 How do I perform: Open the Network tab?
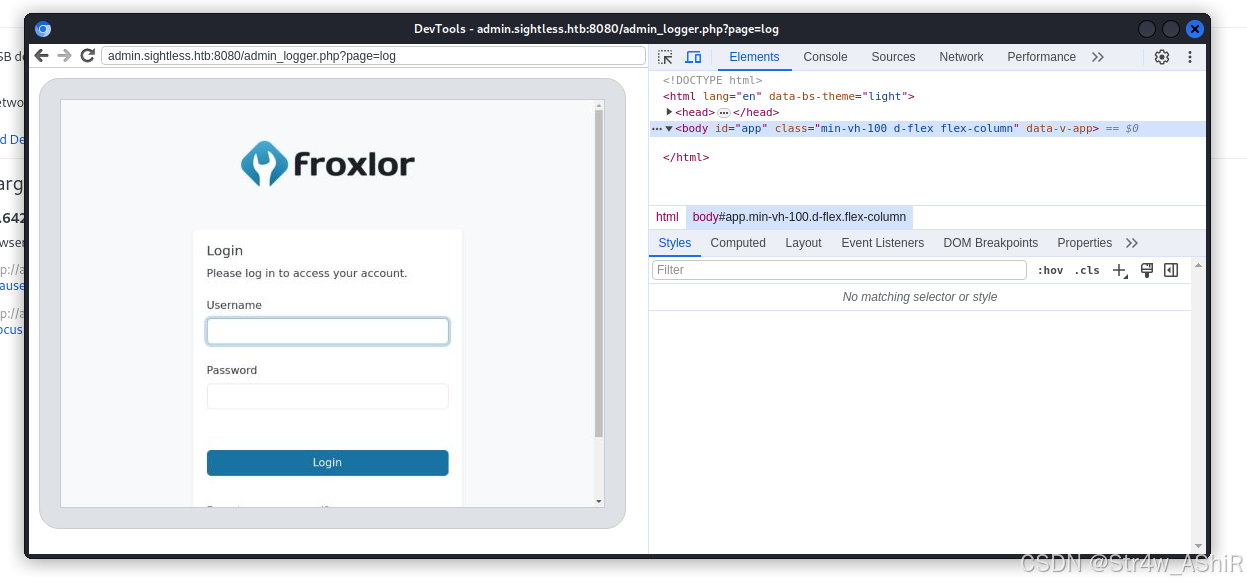click(x=961, y=57)
